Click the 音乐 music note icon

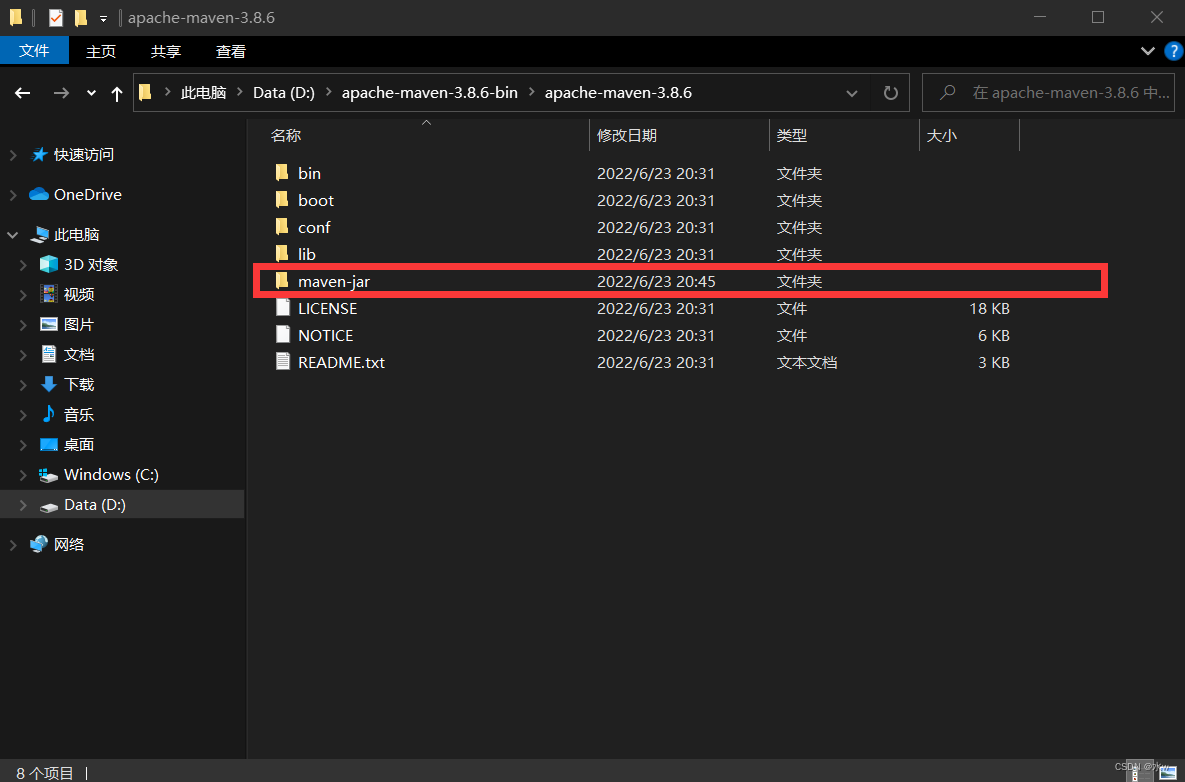(49, 414)
